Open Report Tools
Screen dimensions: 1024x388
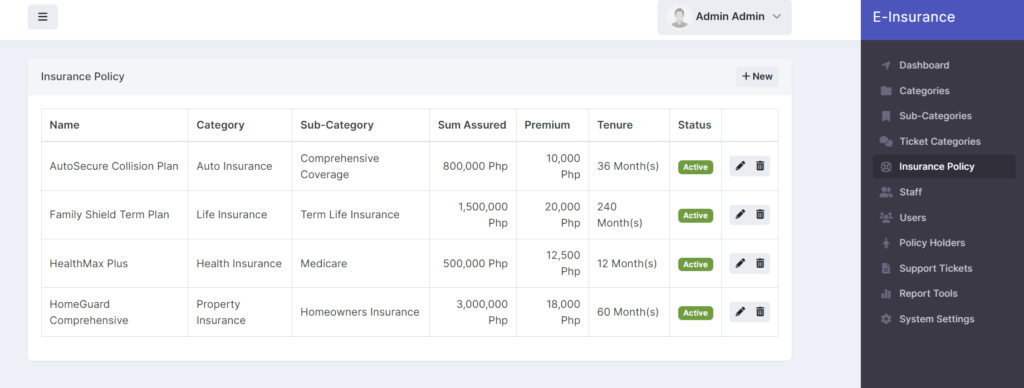click(x=944, y=294)
